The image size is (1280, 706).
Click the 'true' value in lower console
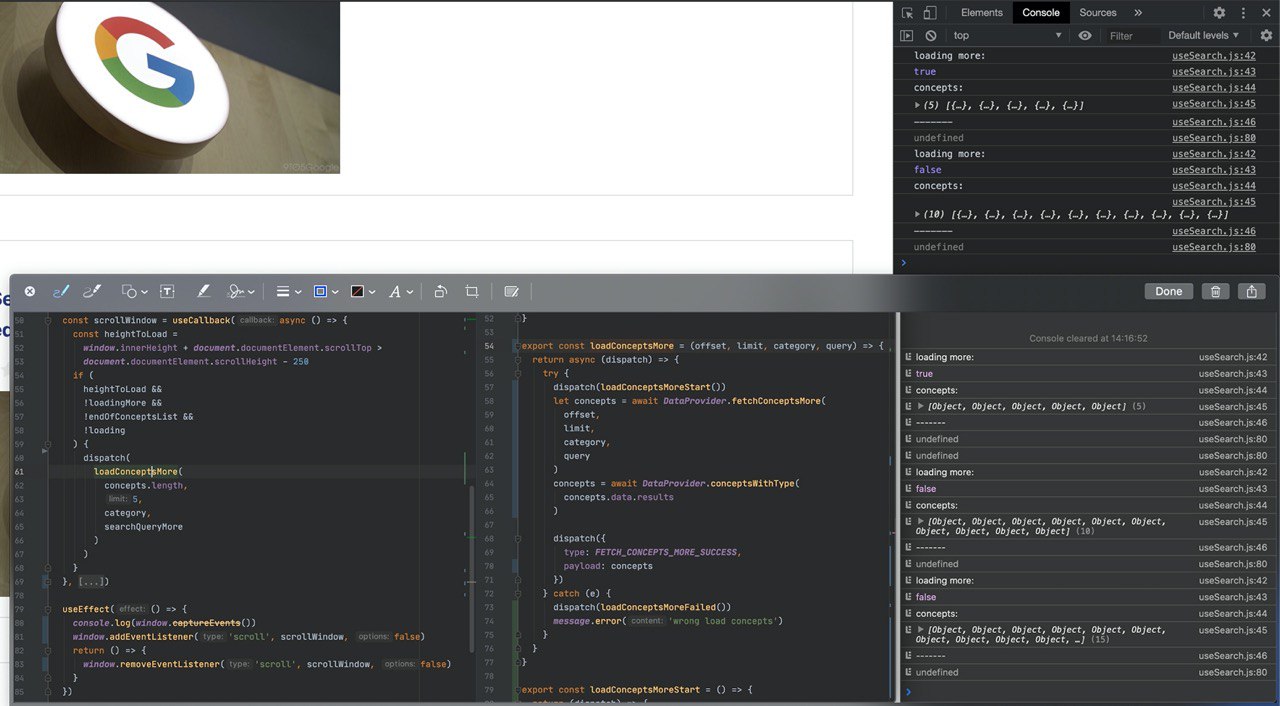point(925,374)
